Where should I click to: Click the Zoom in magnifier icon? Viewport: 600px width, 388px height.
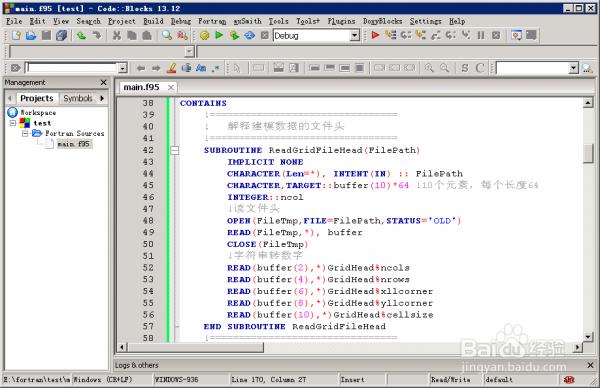tap(429, 68)
